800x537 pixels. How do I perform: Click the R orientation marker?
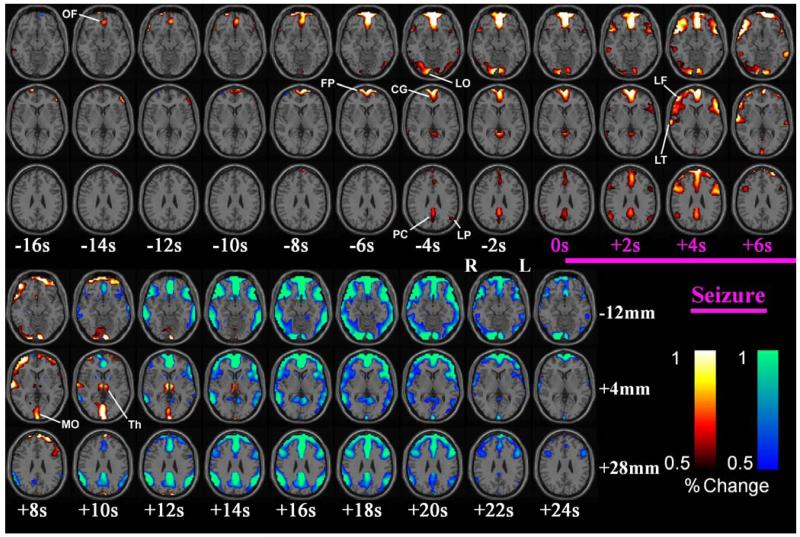(x=471, y=266)
